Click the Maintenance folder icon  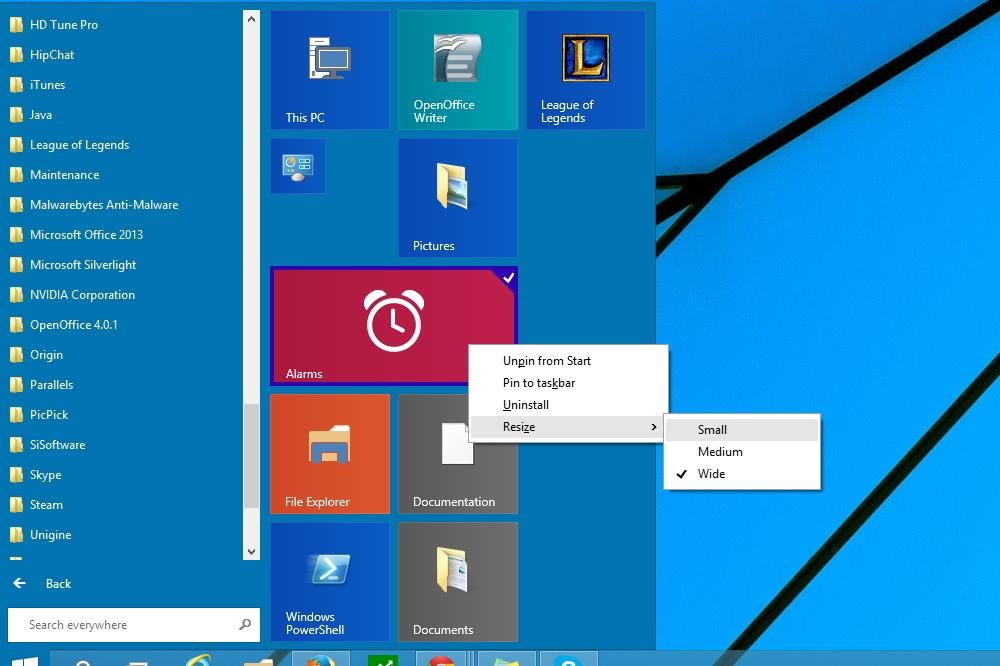coord(16,175)
